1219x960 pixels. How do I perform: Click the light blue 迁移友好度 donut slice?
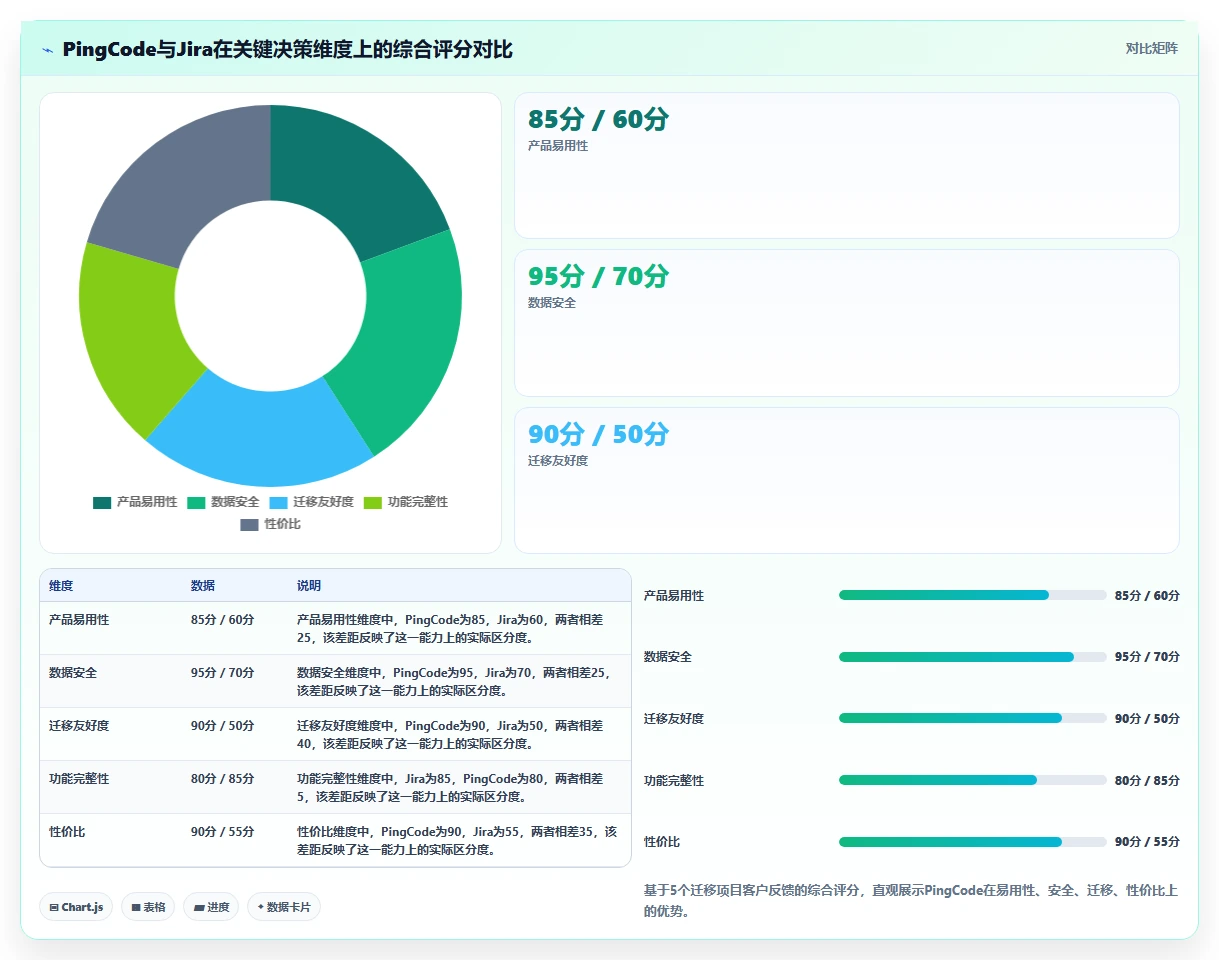[265, 430]
